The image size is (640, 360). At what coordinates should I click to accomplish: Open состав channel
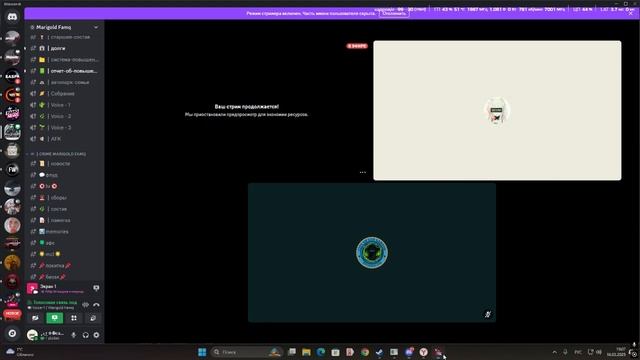pos(64,209)
